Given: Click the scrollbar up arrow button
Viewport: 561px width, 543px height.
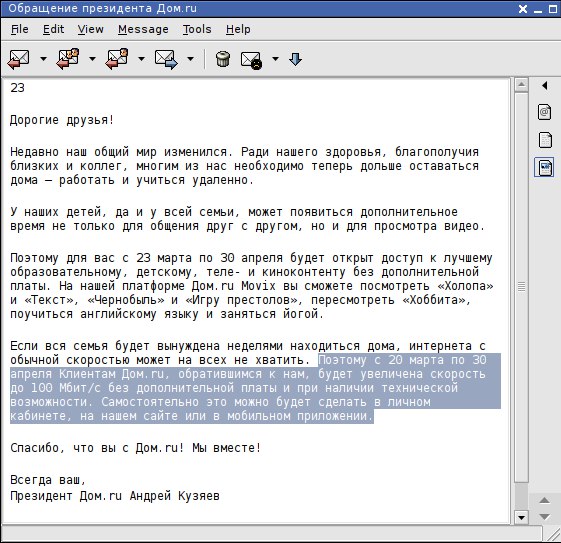Looking at the screenshot, I should (521, 85).
